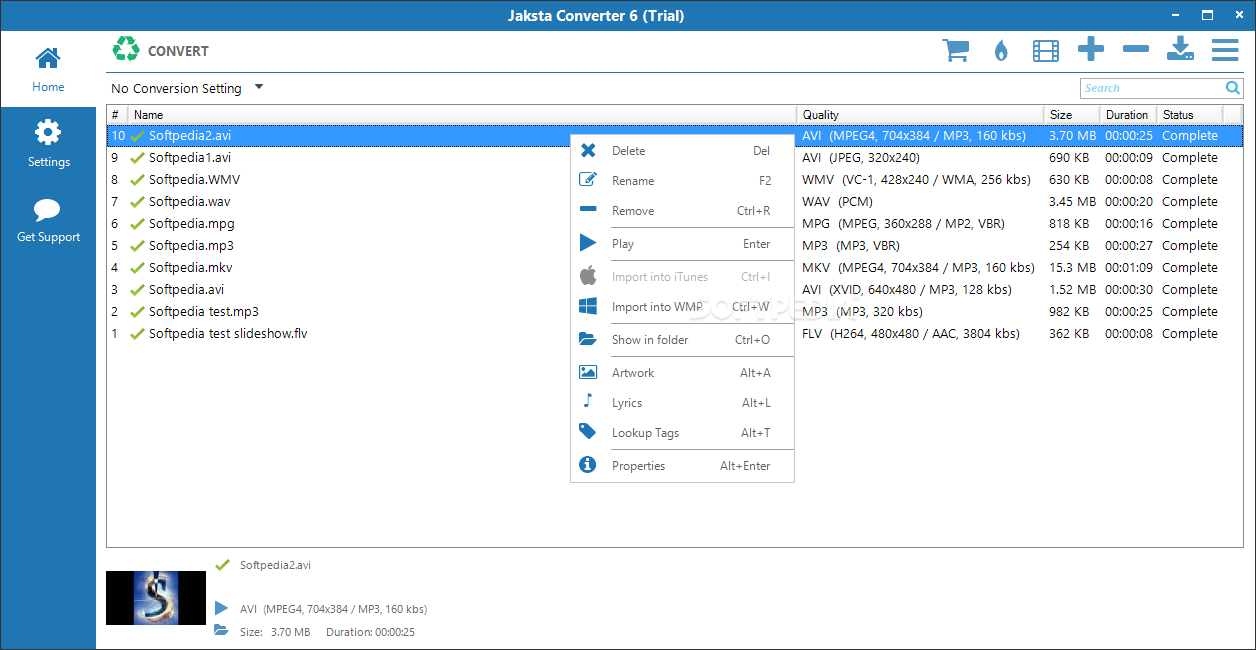
Task: Click the flame burn icon in toolbar
Action: tap(1001, 50)
